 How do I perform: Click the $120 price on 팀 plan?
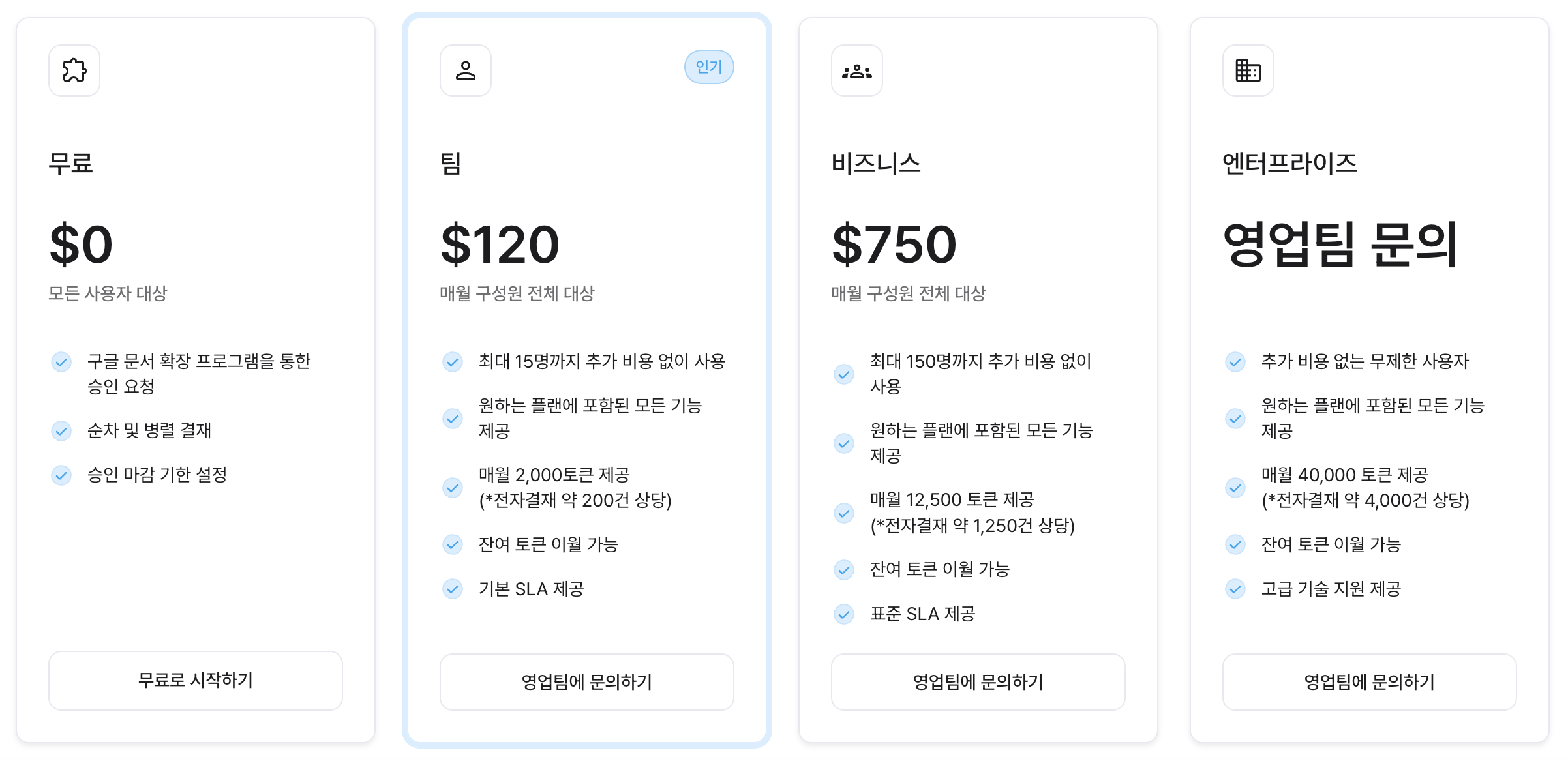tap(500, 245)
